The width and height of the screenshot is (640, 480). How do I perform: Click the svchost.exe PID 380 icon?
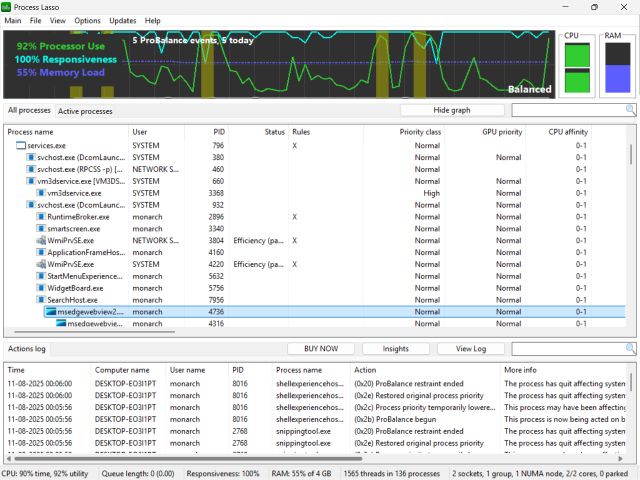(x=31, y=157)
